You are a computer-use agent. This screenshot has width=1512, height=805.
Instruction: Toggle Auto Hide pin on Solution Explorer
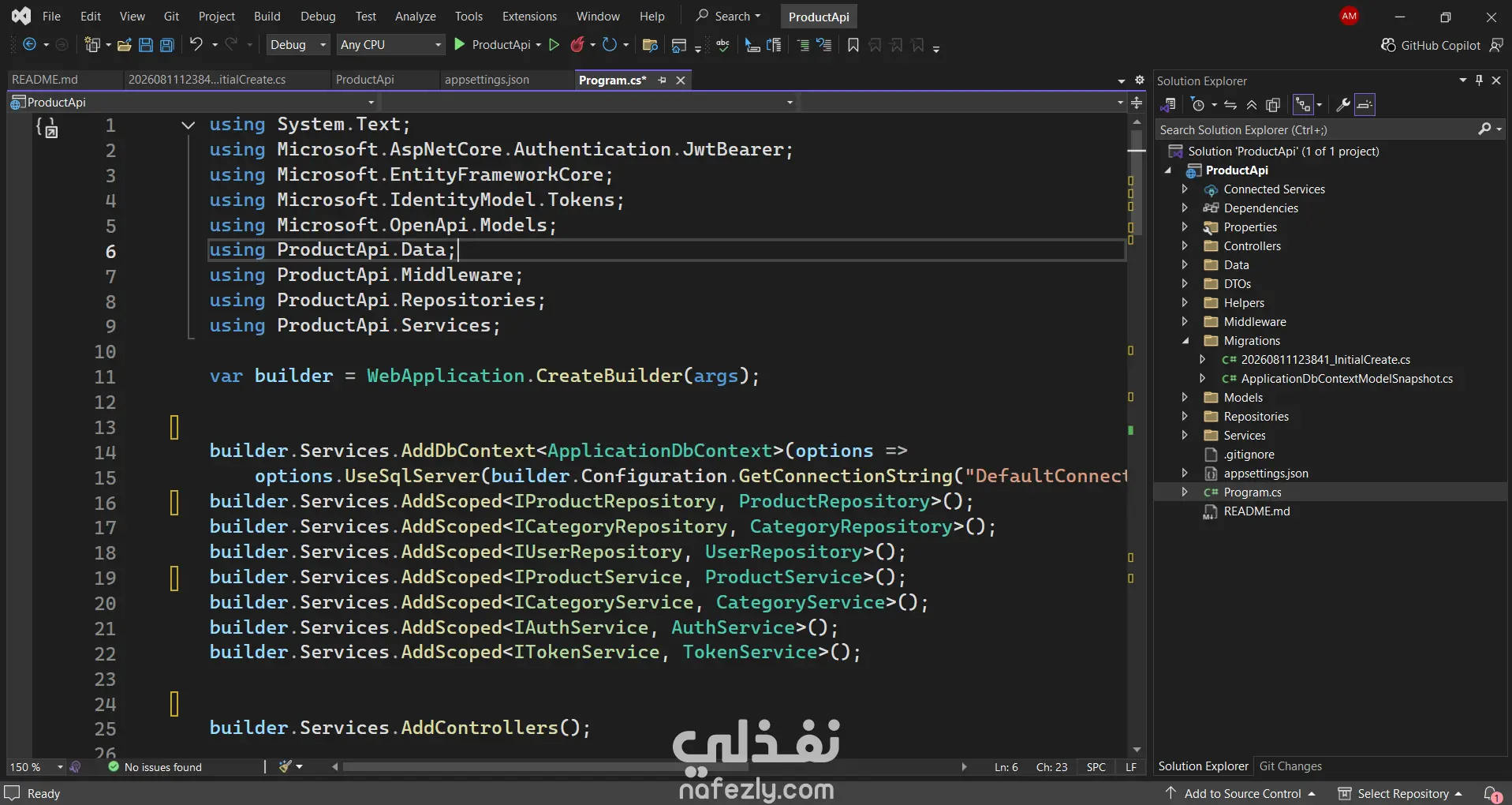pyautogui.click(x=1479, y=80)
